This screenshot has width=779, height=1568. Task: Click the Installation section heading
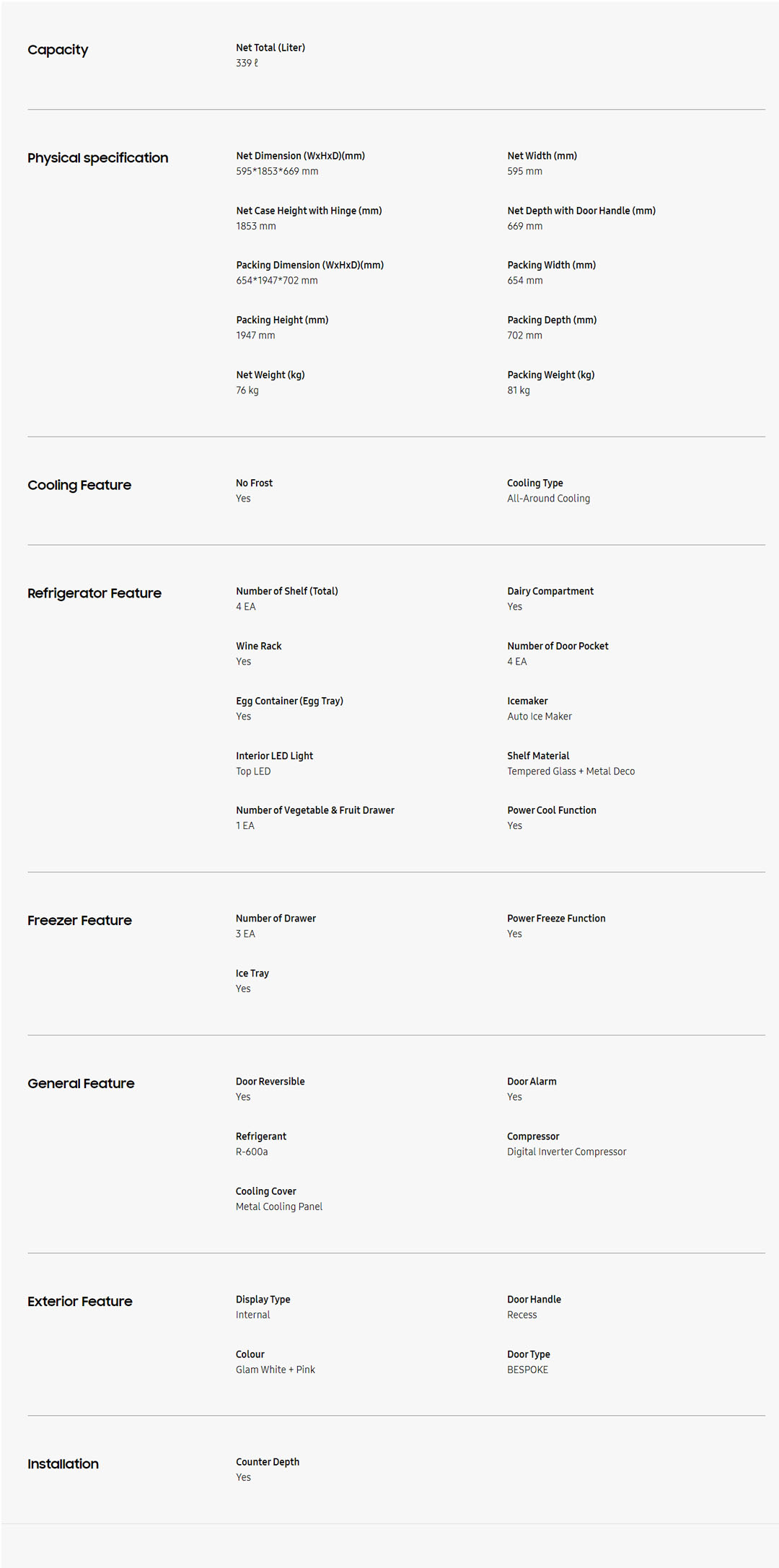pos(63,1463)
